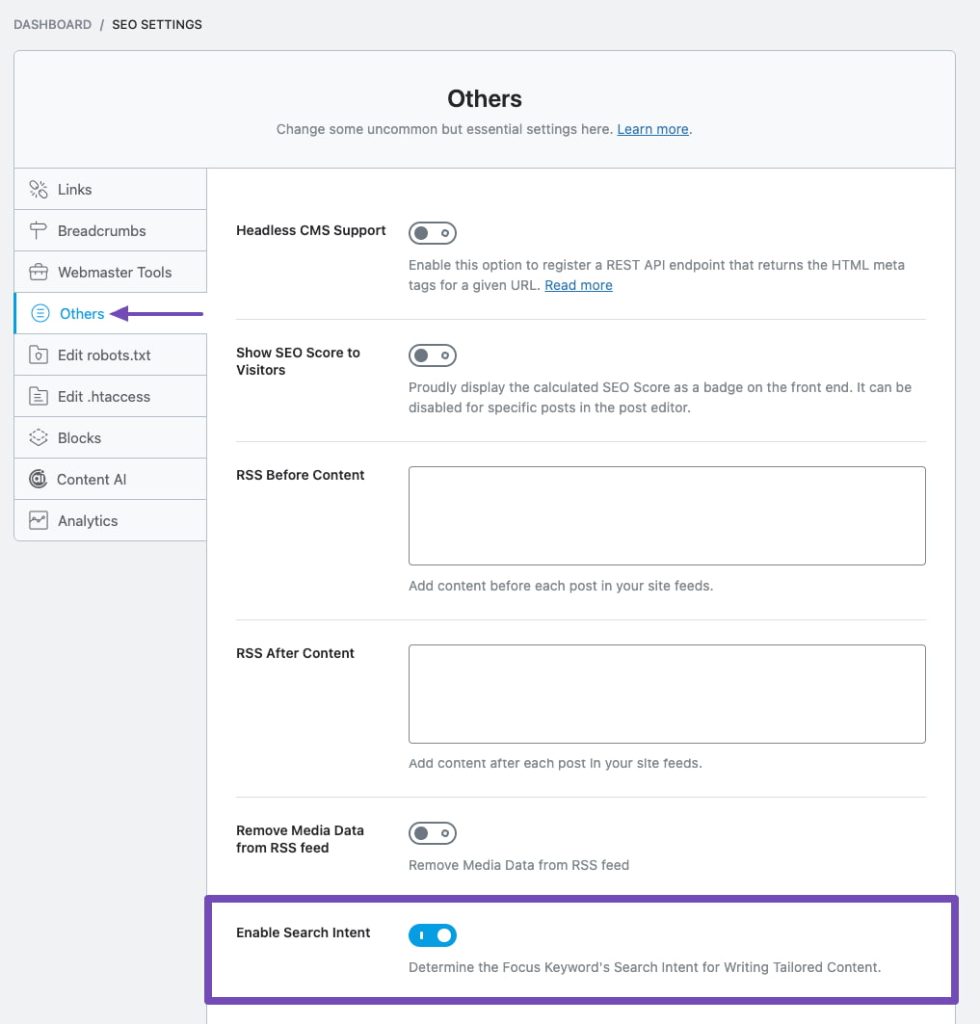The height and width of the screenshot is (1024, 980).
Task: Go to Dashboard via breadcrumb
Action: tap(52, 24)
